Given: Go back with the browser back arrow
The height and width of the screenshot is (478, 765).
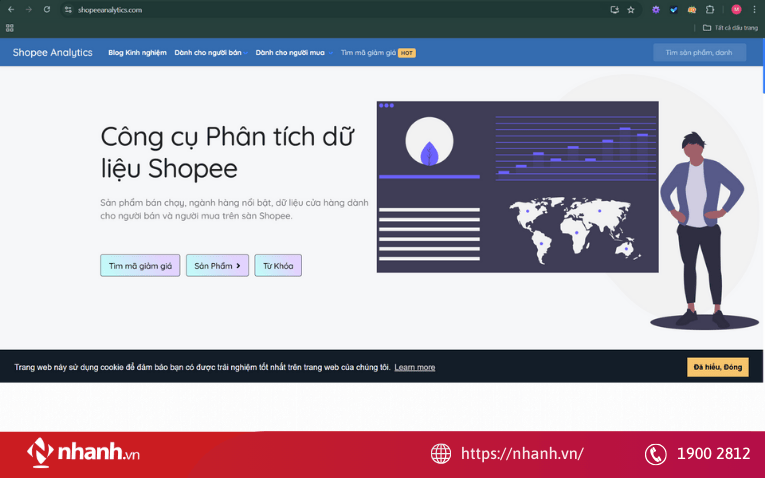Looking at the screenshot, I should click(x=11, y=9).
